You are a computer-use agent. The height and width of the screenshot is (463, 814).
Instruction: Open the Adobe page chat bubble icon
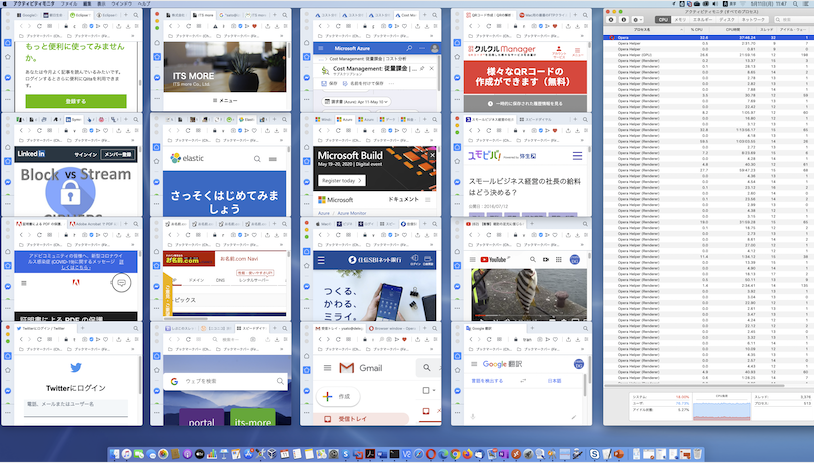pos(121,284)
